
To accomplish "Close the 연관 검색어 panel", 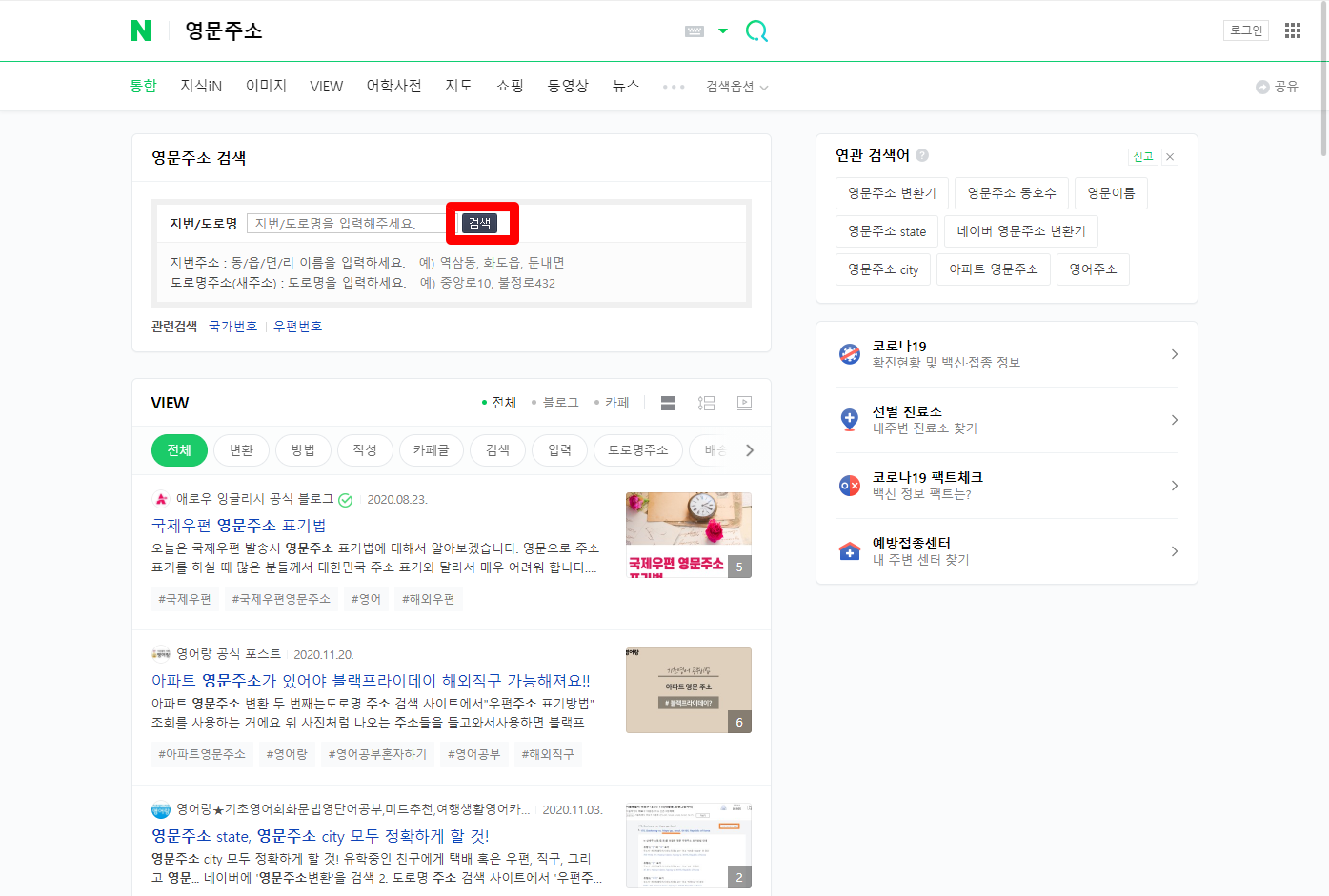I will click(1170, 157).
